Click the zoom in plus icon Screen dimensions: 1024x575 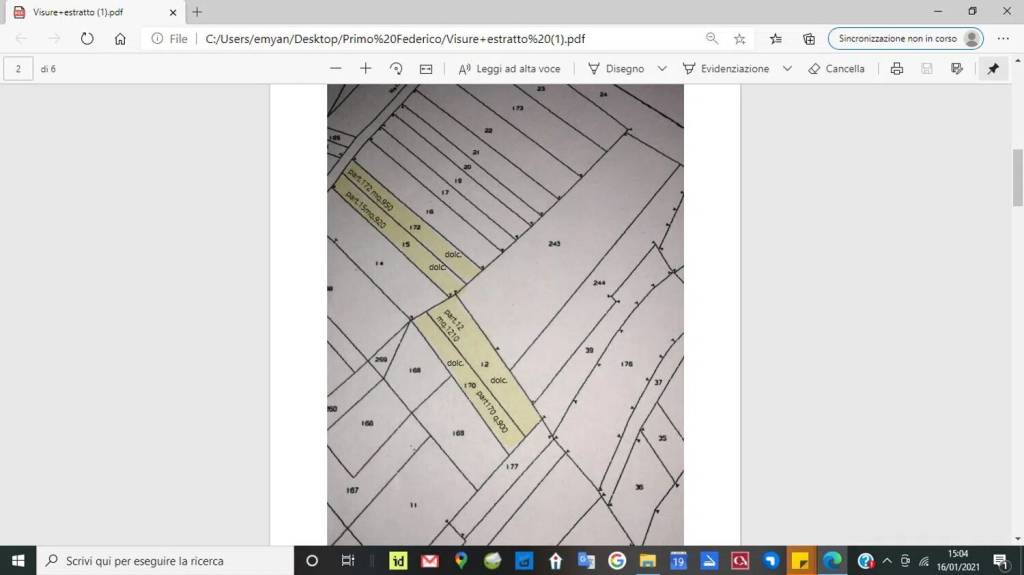point(366,69)
